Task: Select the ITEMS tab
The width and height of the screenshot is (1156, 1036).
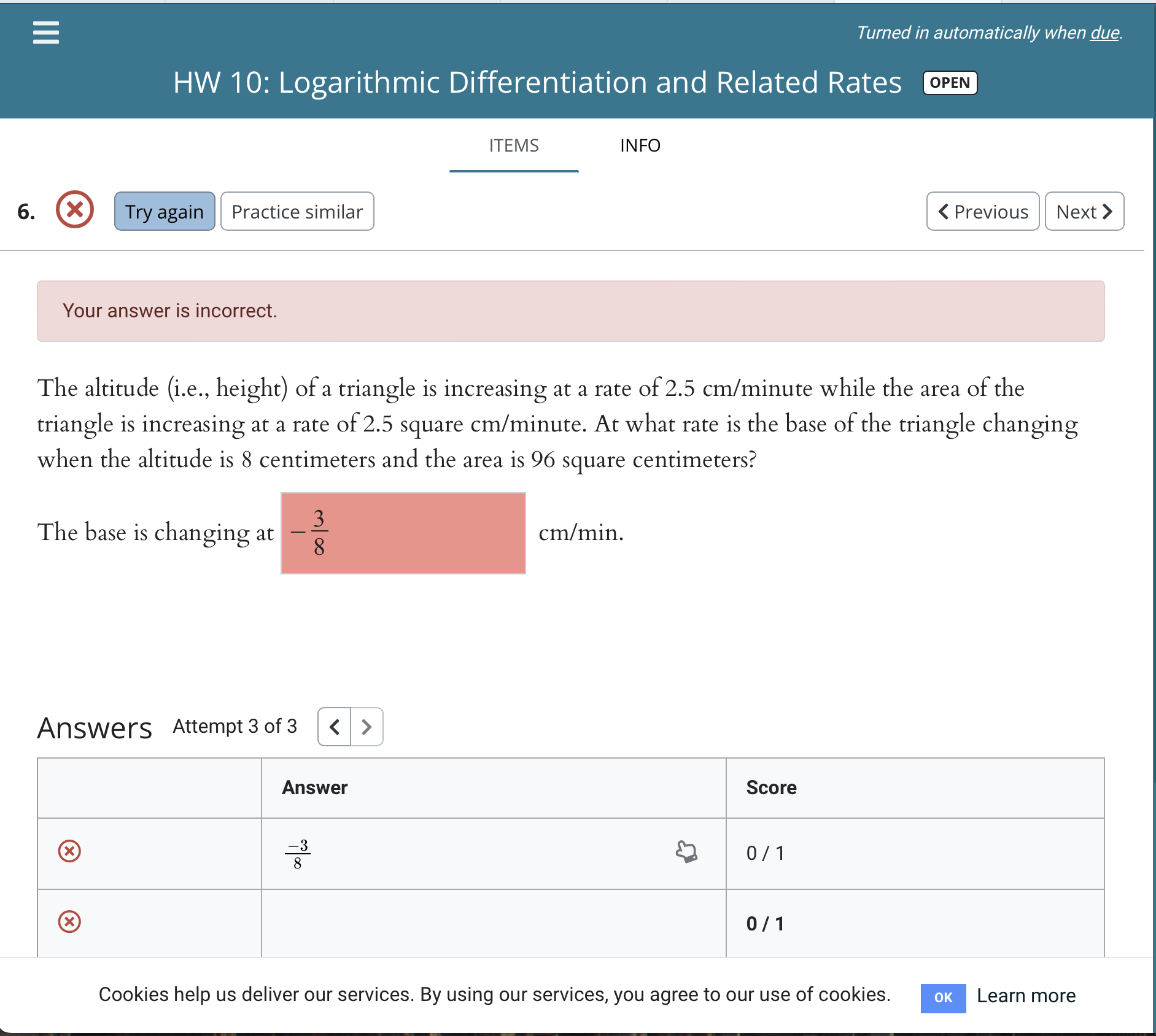Action: click(x=513, y=145)
